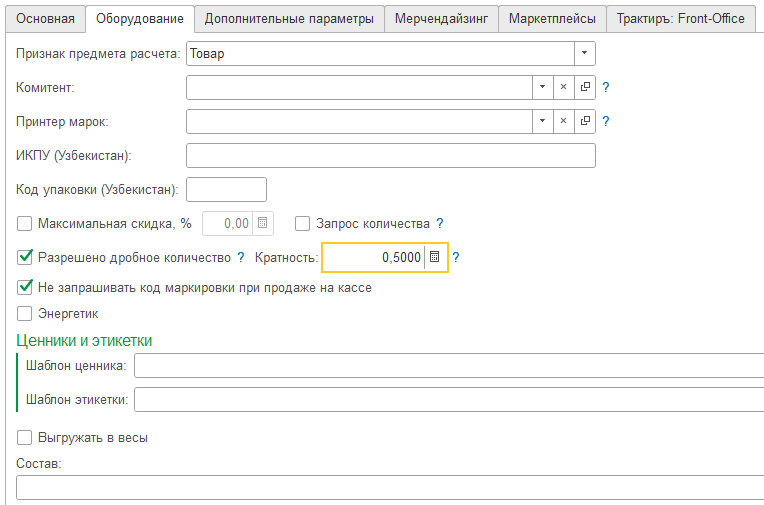Switch to the Основная tab
Image resolution: width=764 pixels, height=505 pixels.
tap(46, 19)
